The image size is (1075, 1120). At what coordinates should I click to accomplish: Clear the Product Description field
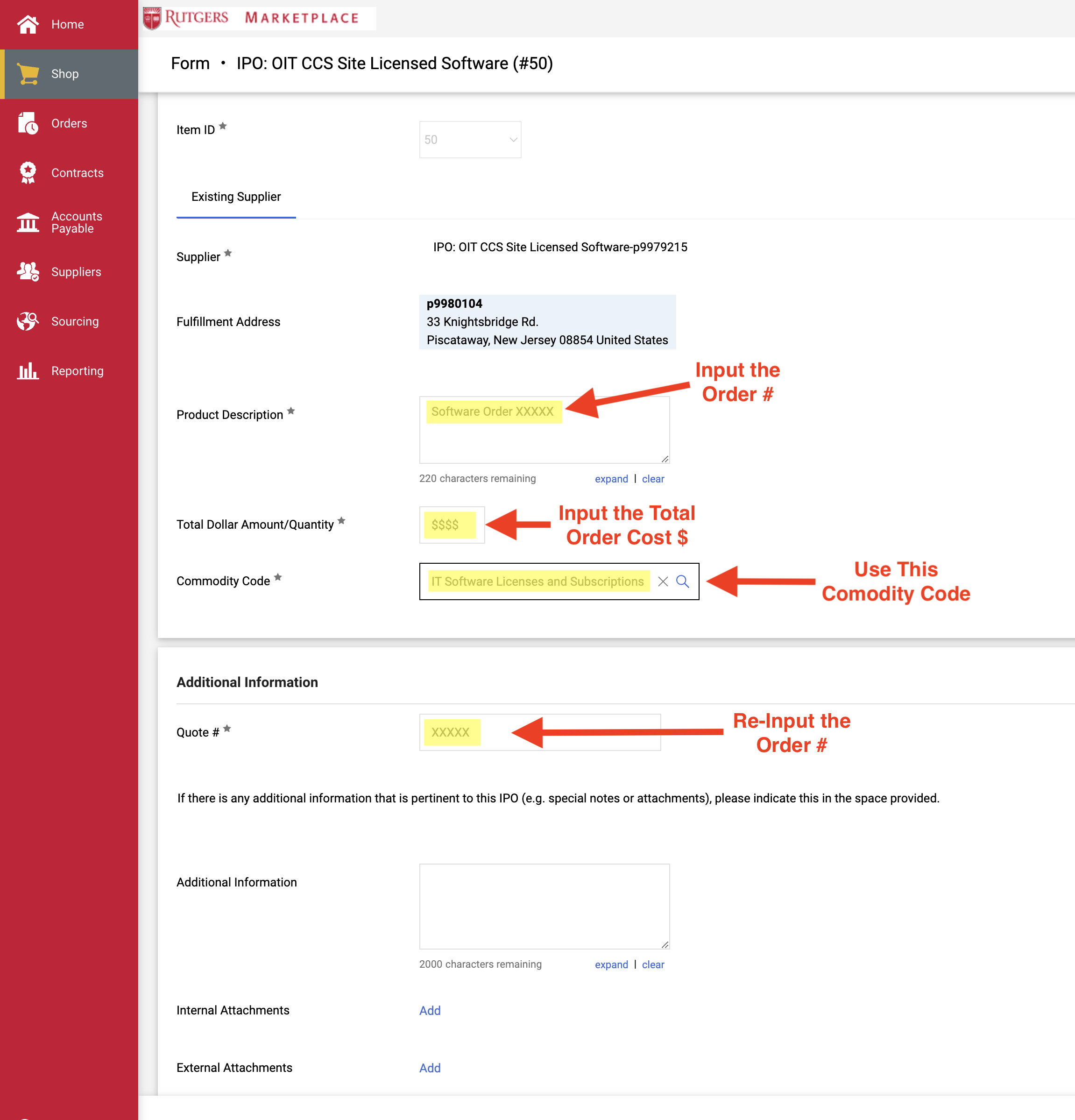pos(653,479)
